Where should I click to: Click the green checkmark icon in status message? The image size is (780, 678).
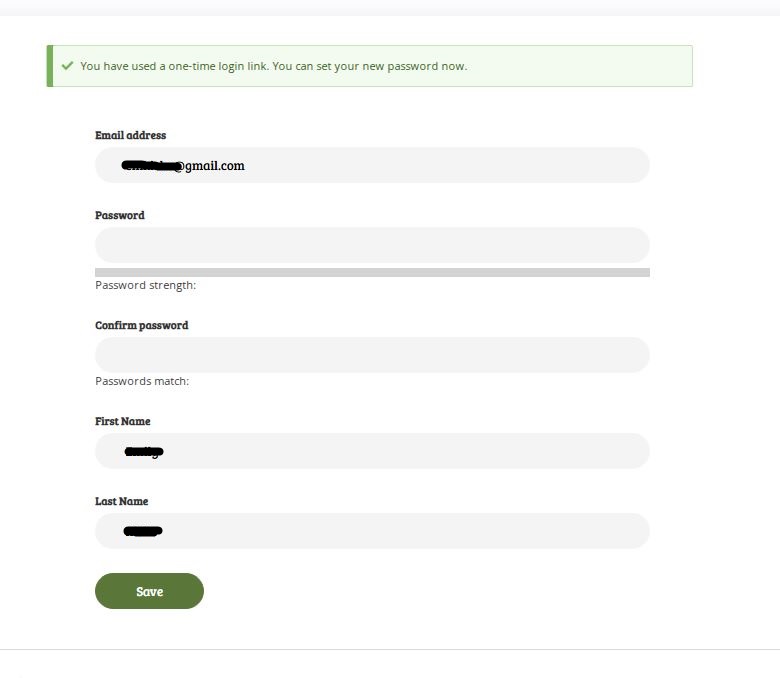pos(68,66)
